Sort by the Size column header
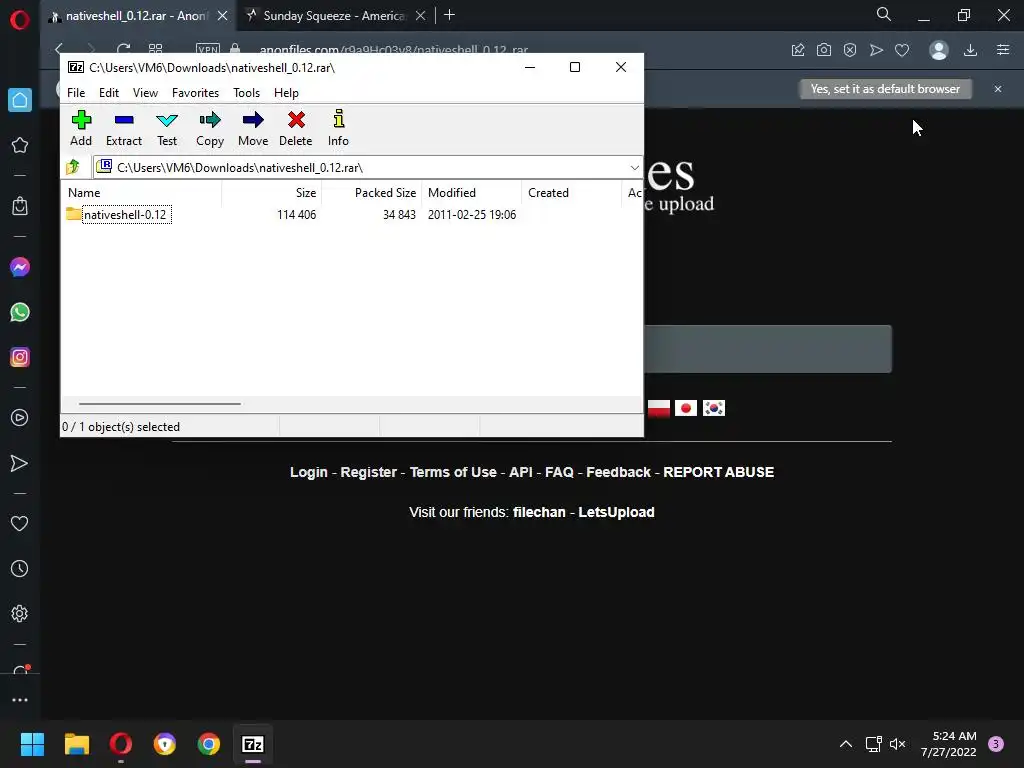The width and height of the screenshot is (1024, 768). click(x=272, y=193)
